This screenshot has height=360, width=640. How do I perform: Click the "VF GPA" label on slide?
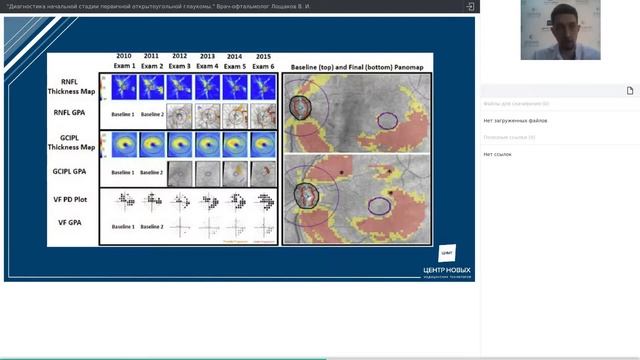coord(70,222)
